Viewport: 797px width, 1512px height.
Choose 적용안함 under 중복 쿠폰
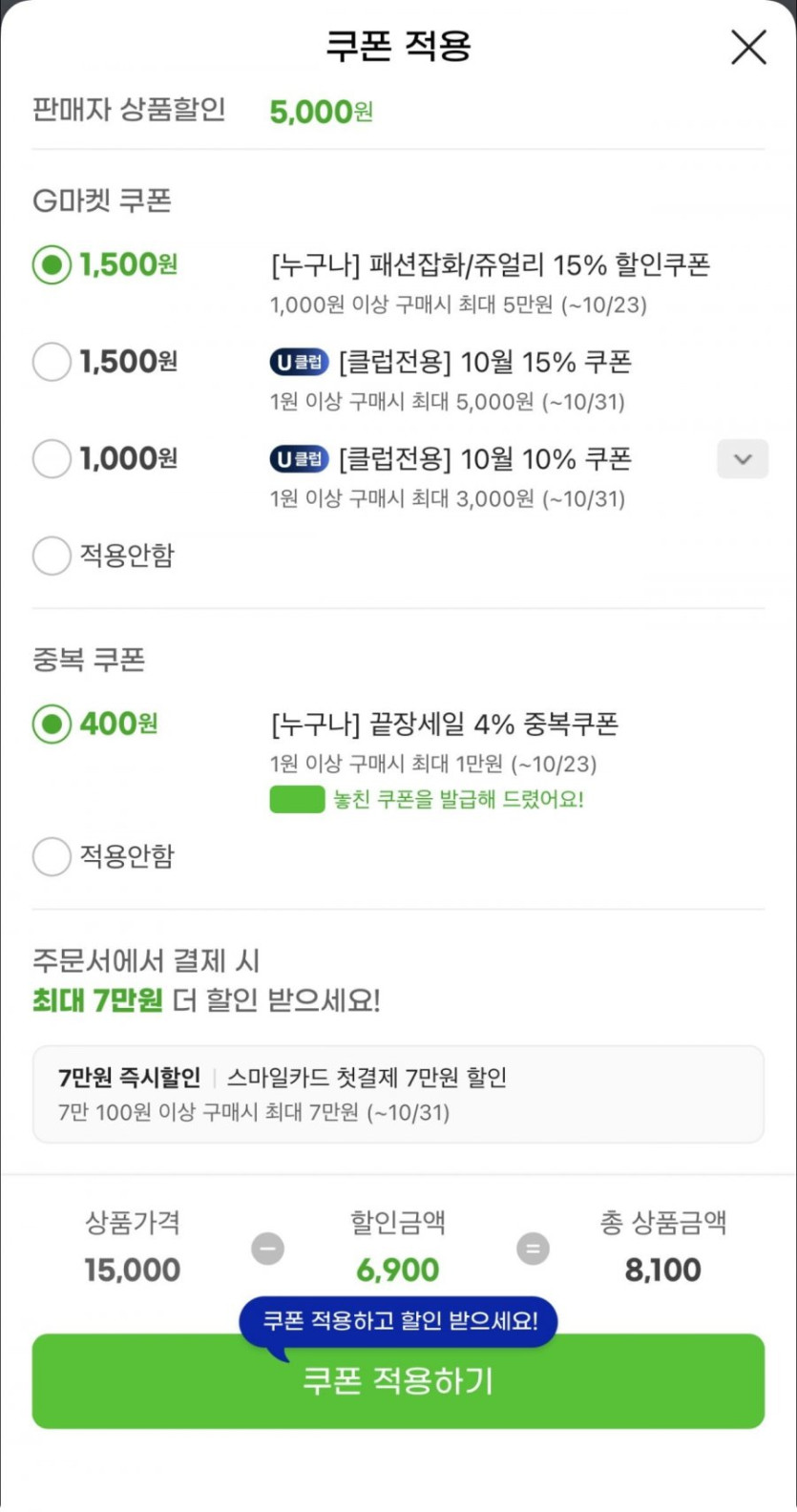point(52,856)
